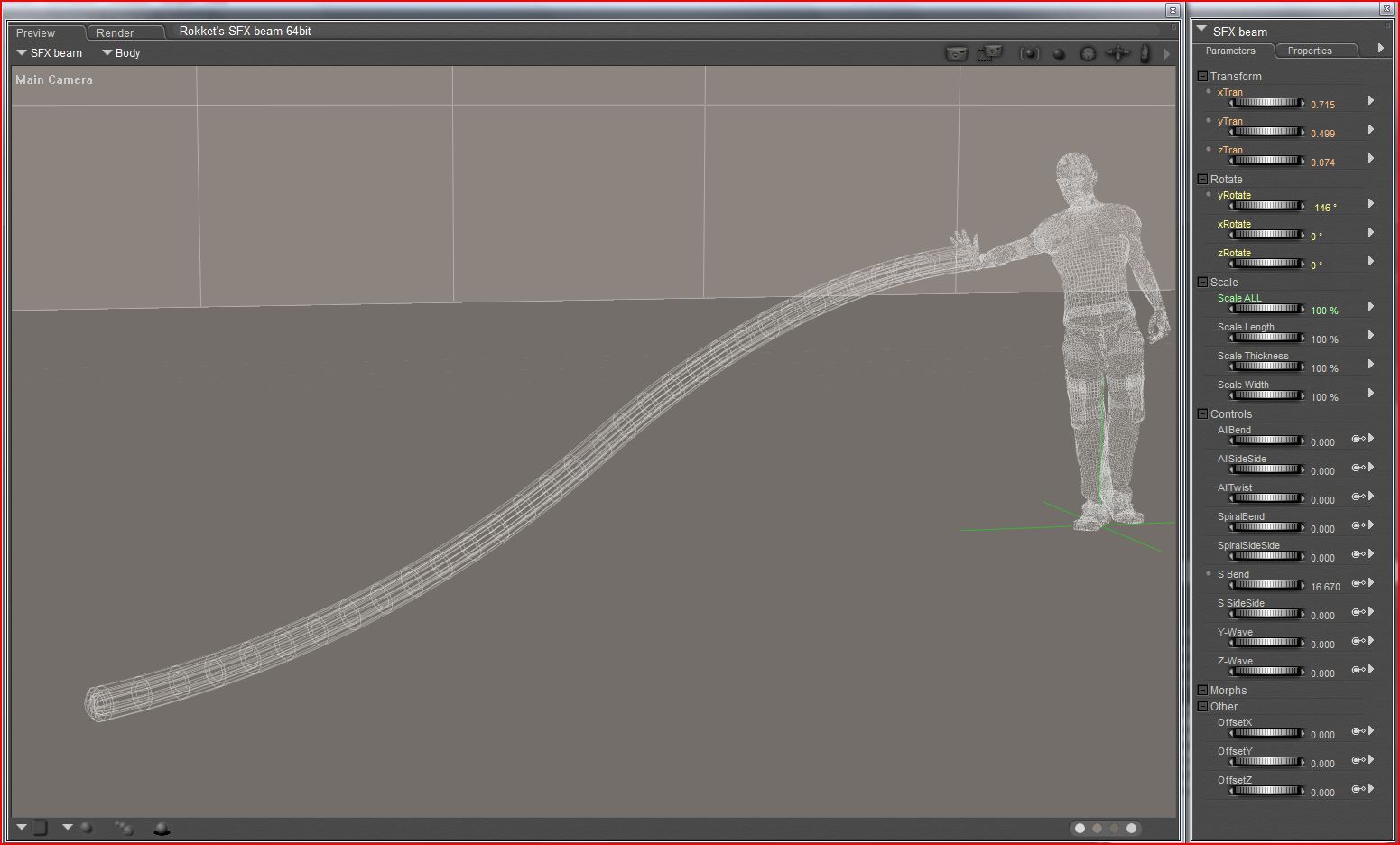This screenshot has height=845, width=1400.
Task: Select the fourth viewport layout dot
Action: (x=1131, y=828)
